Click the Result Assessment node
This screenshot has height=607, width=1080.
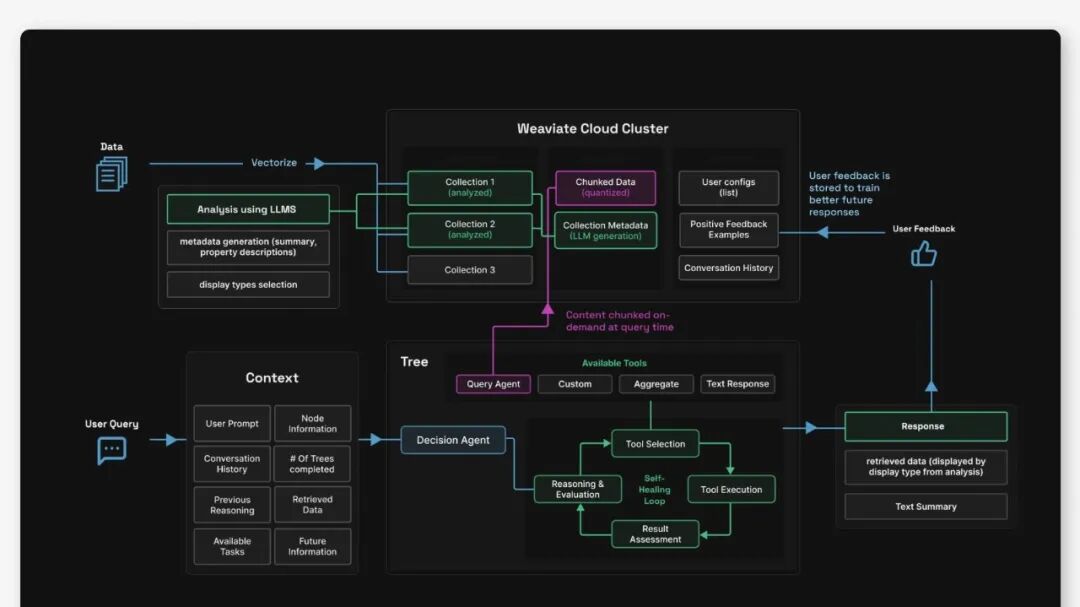pos(655,534)
